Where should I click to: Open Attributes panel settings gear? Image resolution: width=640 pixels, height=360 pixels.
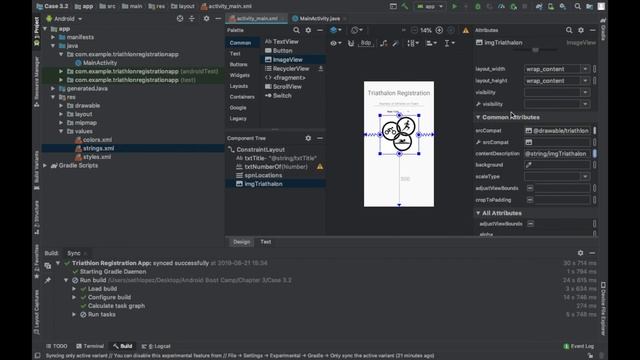[x=581, y=30]
